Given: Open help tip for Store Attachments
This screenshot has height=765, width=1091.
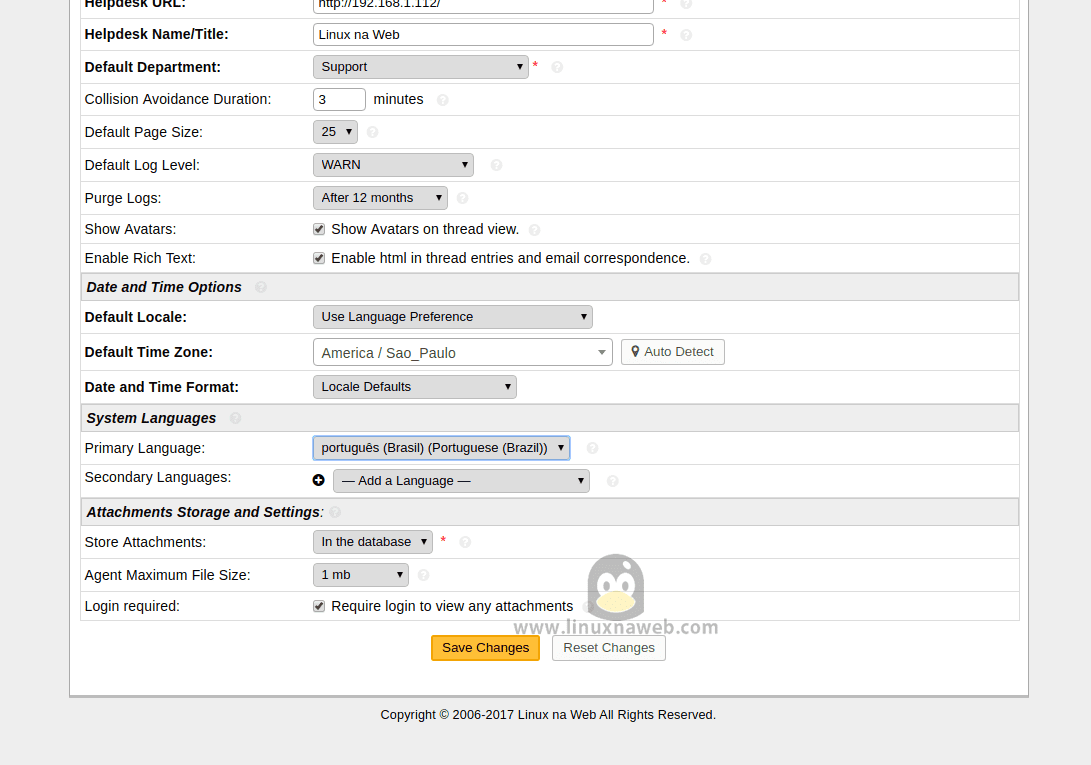Looking at the screenshot, I should (x=465, y=542).
